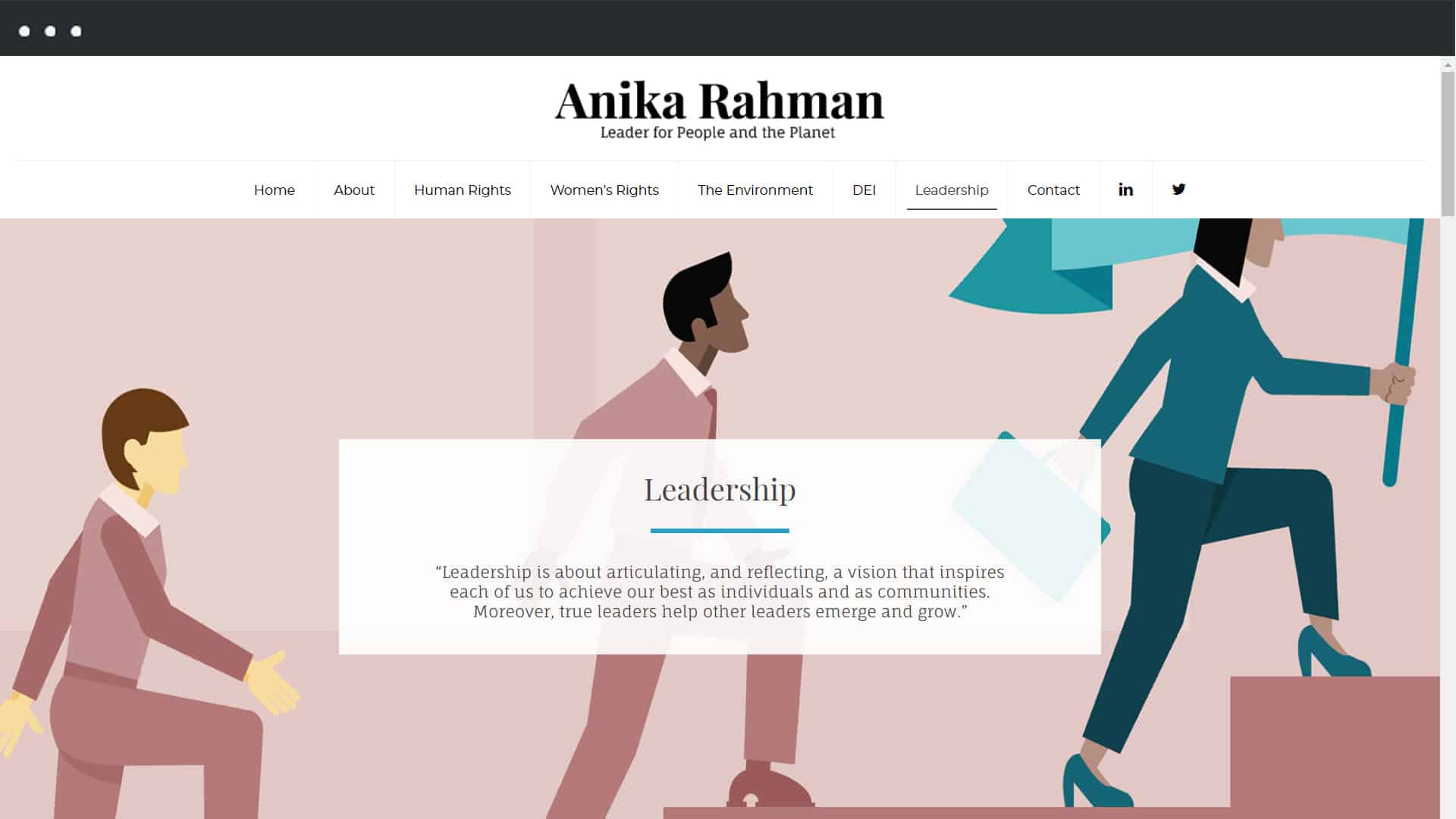Click the middle window dot in title bar
This screenshot has width=1456, height=819.
tap(50, 31)
